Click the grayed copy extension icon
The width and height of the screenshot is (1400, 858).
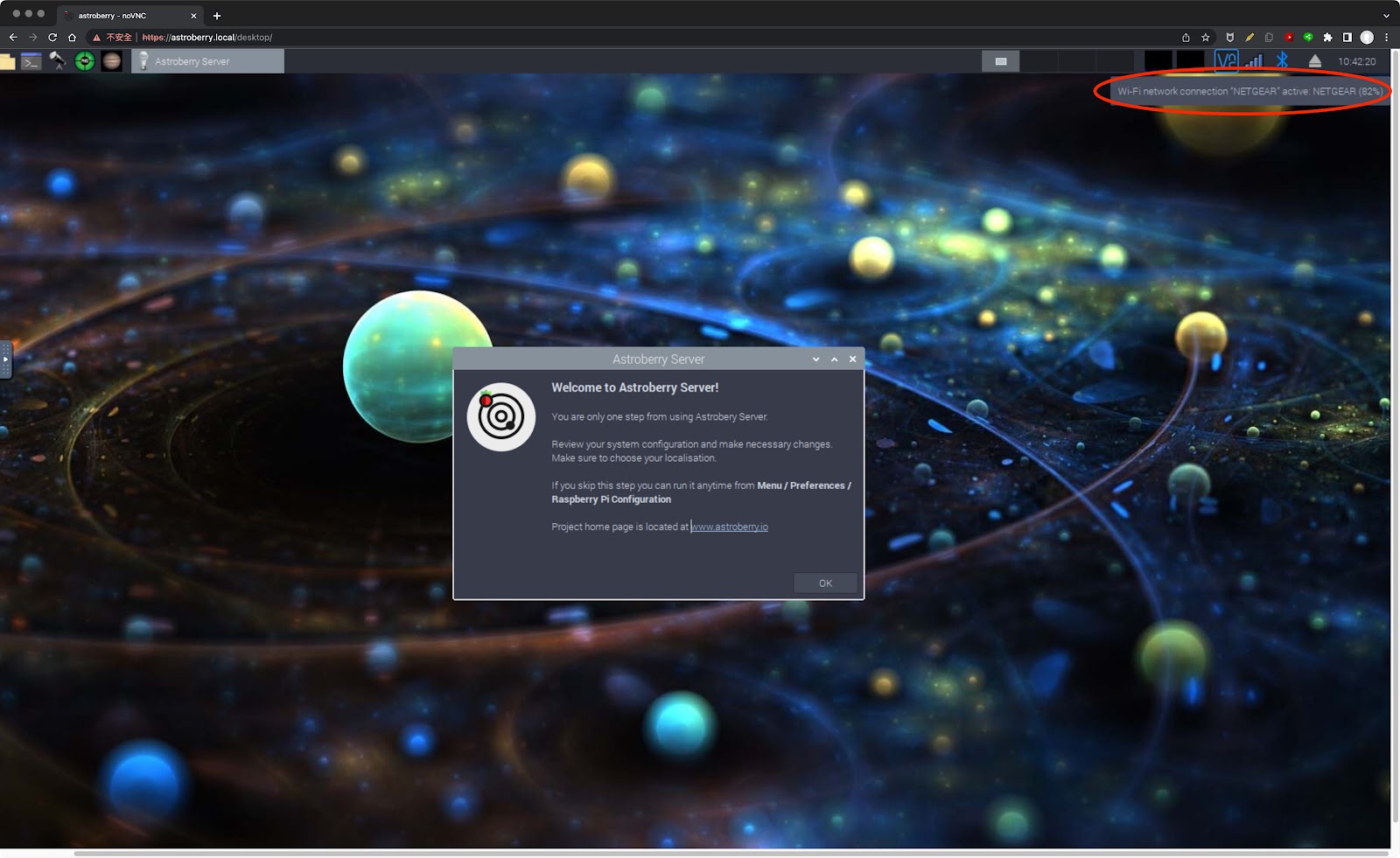tap(1269, 38)
